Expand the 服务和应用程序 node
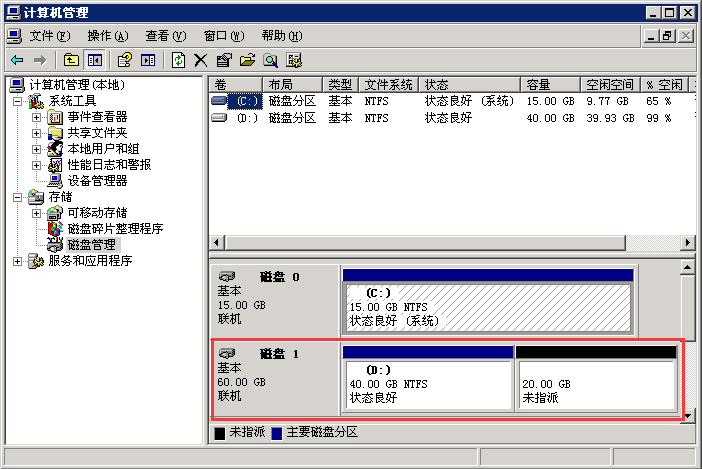The height and width of the screenshot is (469, 702). (x=17, y=261)
